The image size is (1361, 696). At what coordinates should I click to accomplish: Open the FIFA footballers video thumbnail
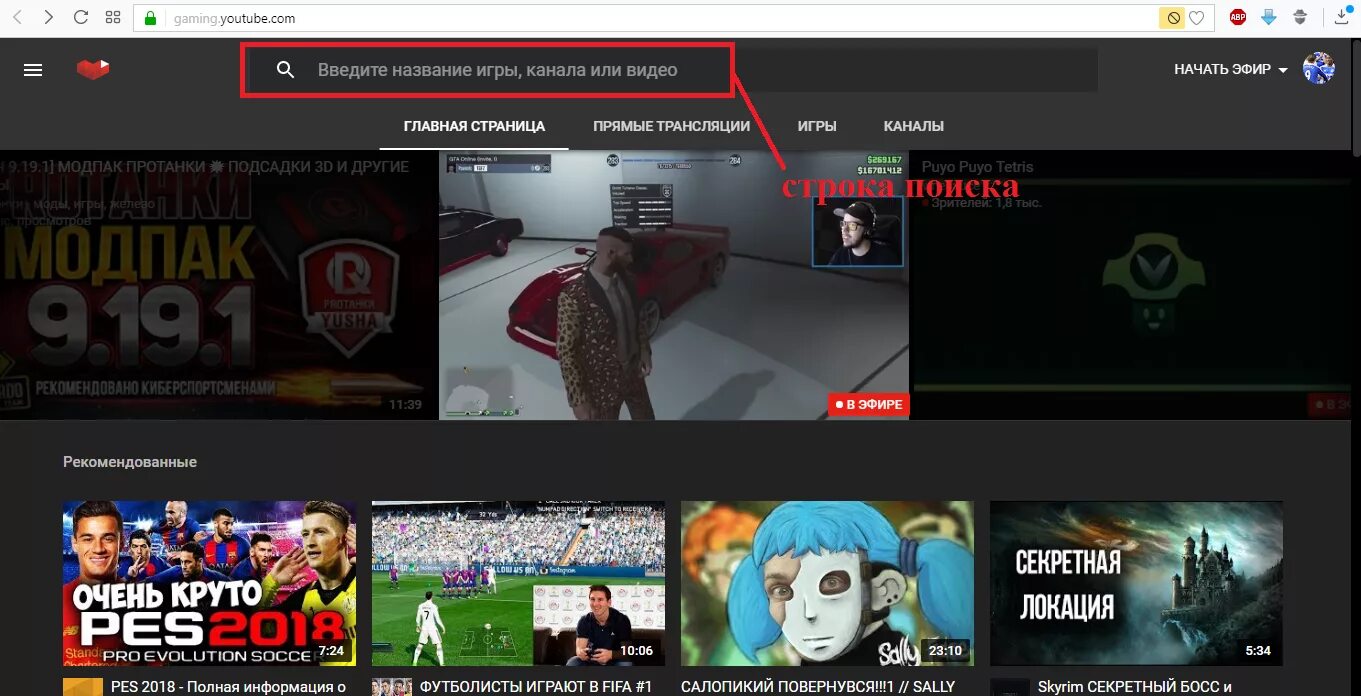(518, 584)
